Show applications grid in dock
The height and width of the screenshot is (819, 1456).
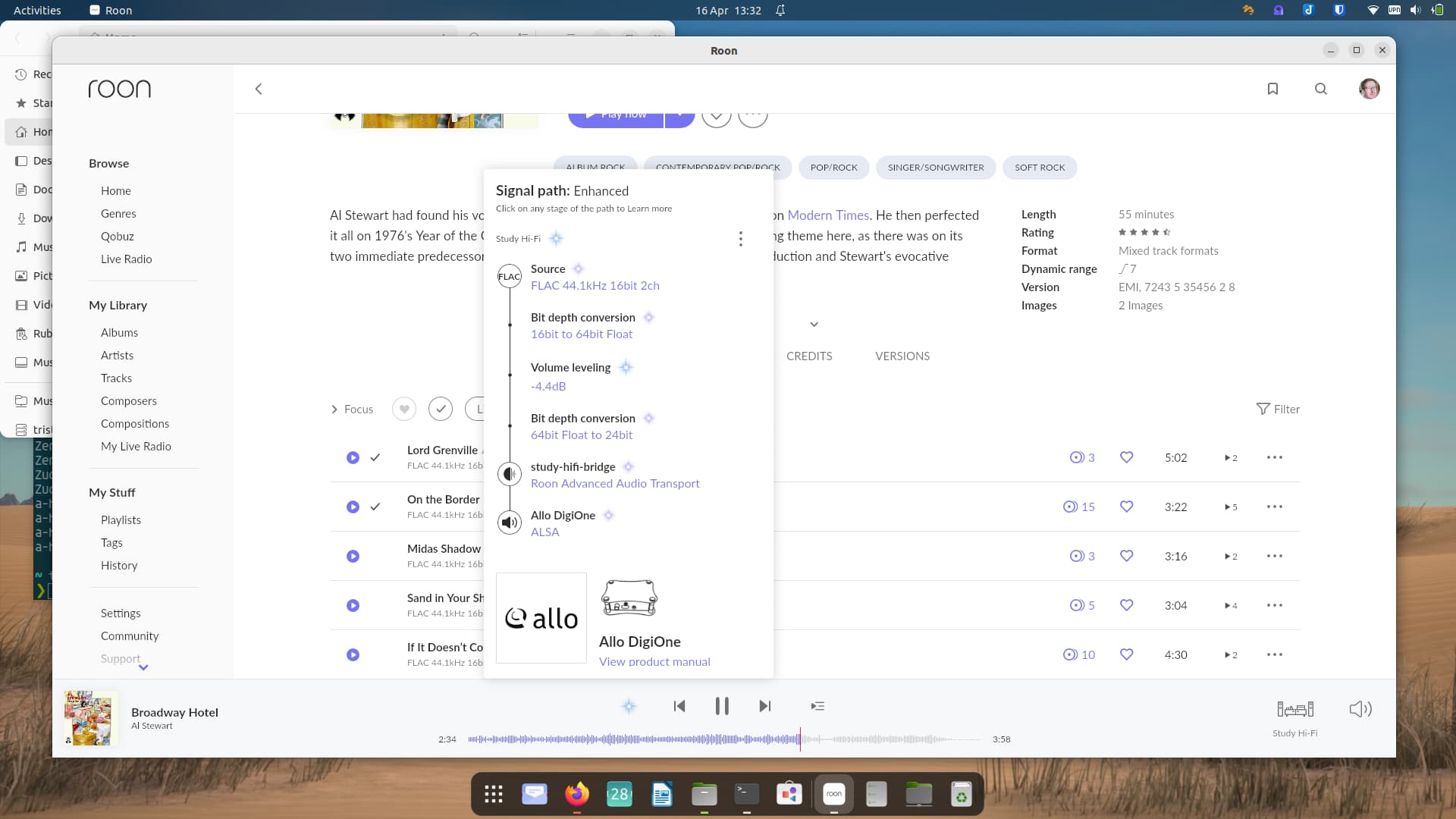click(494, 794)
